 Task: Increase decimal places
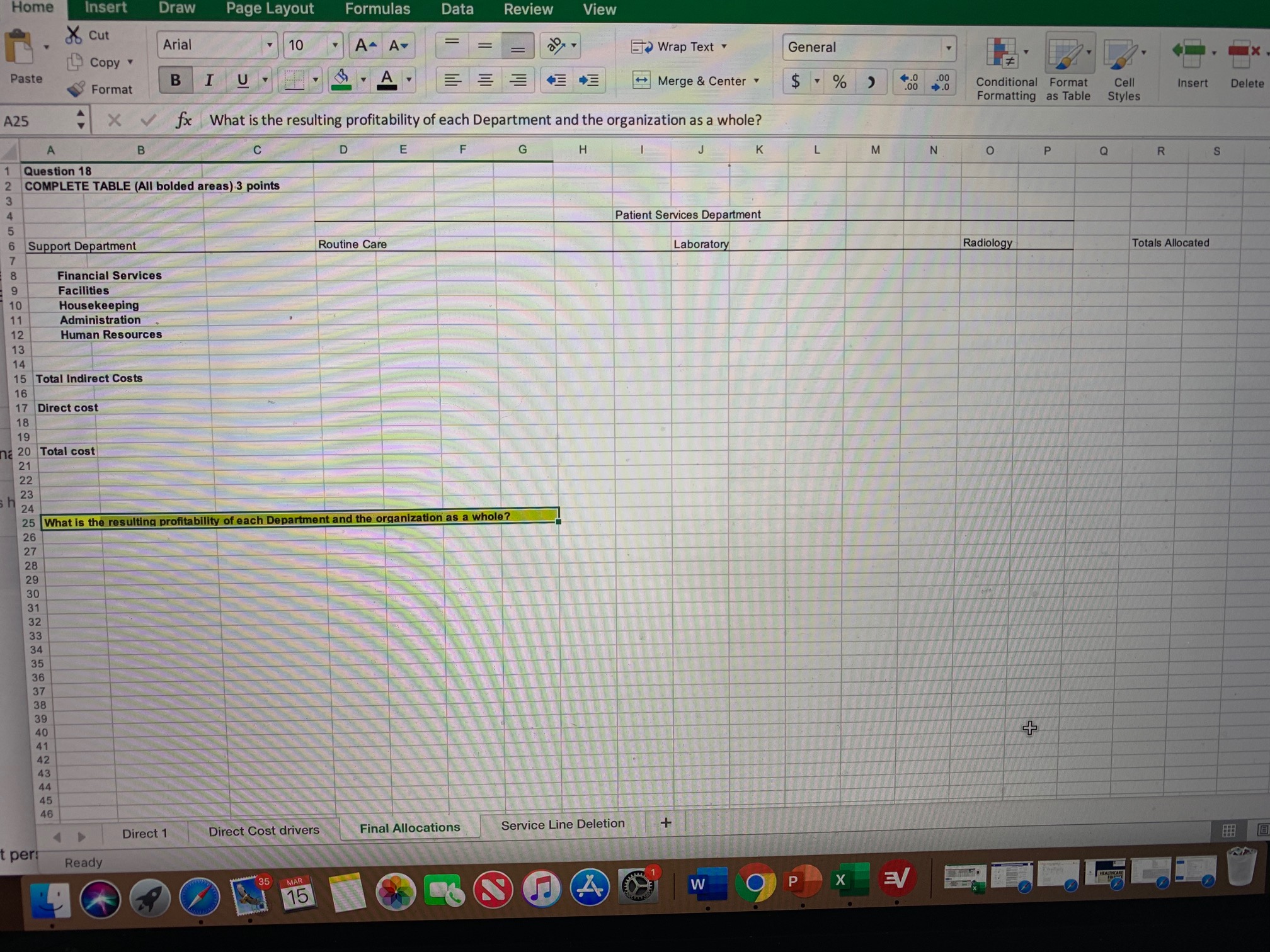(x=910, y=82)
